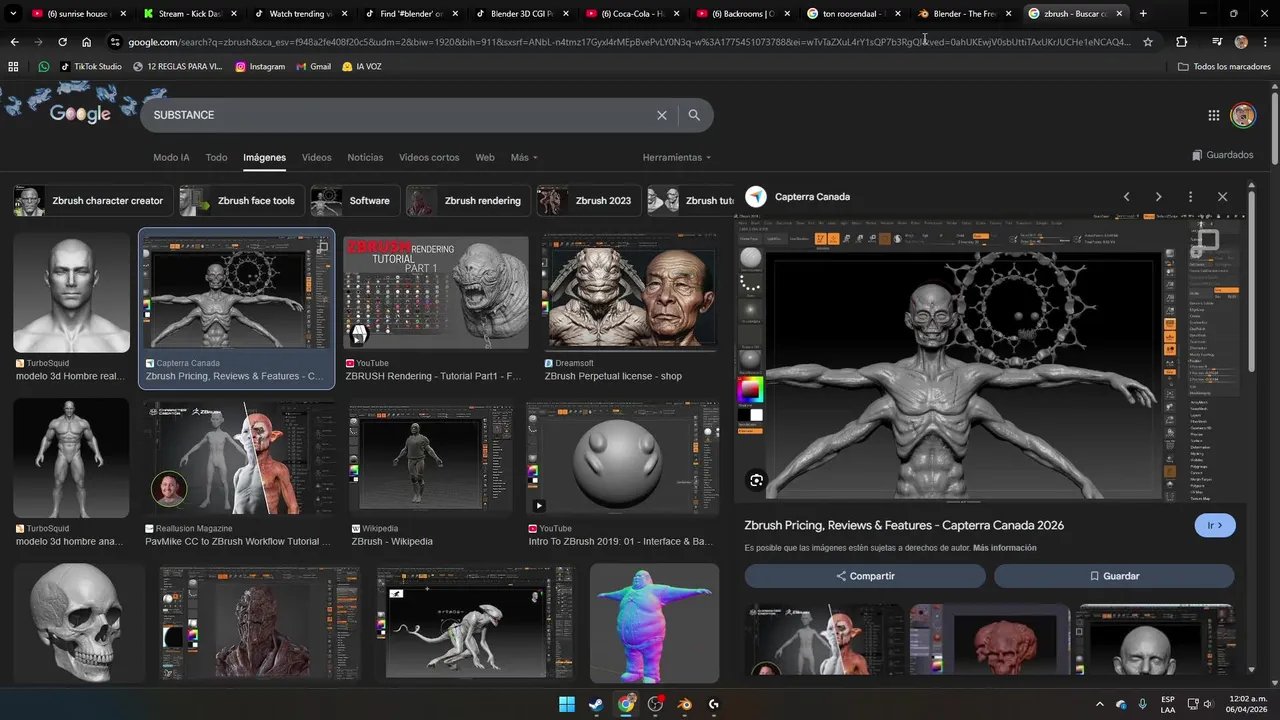Click the microphone tray icon

1143,704
